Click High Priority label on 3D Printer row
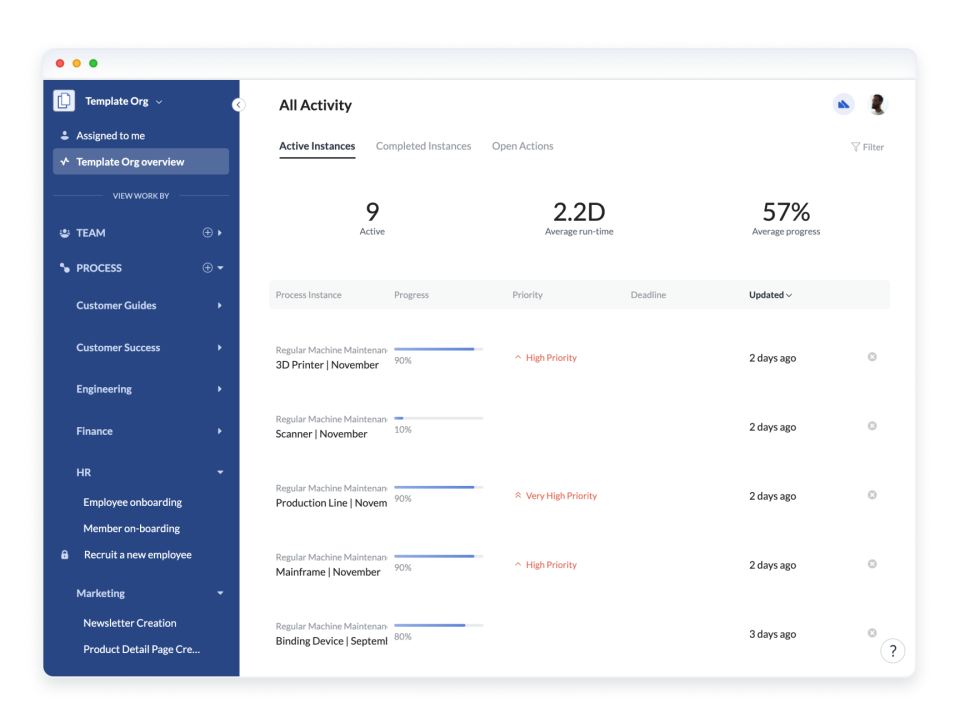This screenshot has height=723, width=960. 546,358
